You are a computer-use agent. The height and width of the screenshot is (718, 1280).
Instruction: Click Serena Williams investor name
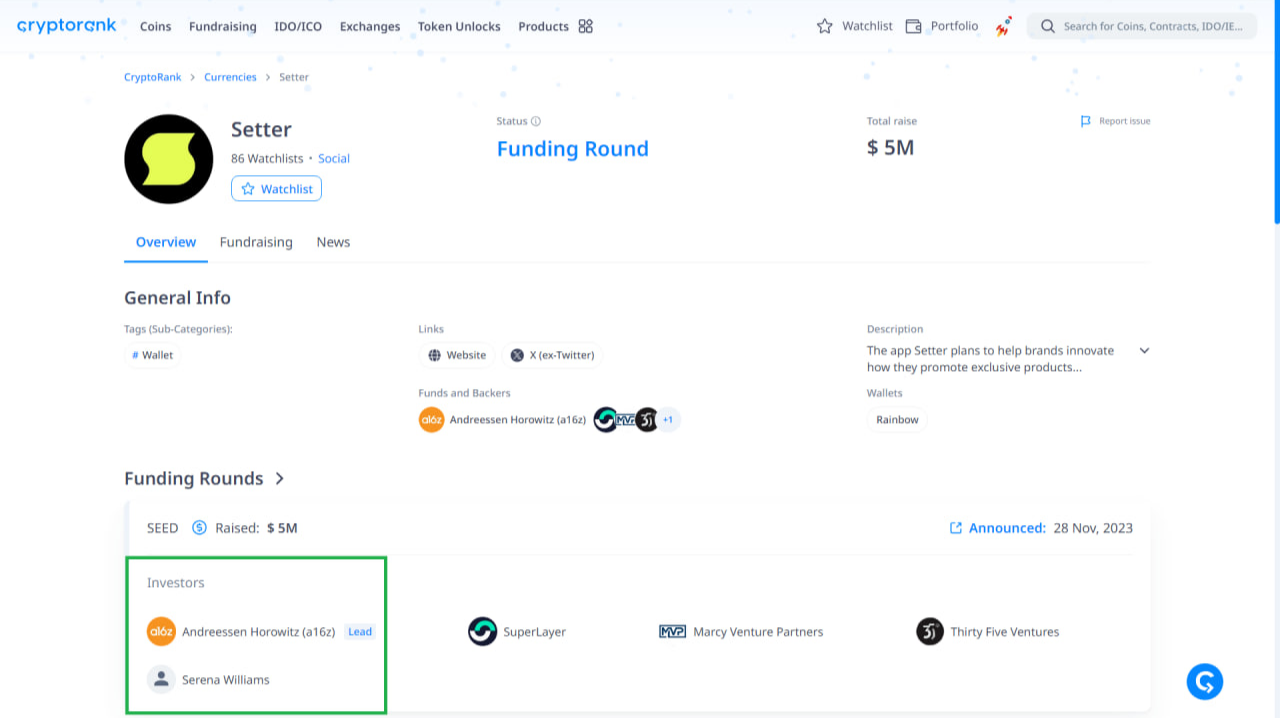pos(226,680)
